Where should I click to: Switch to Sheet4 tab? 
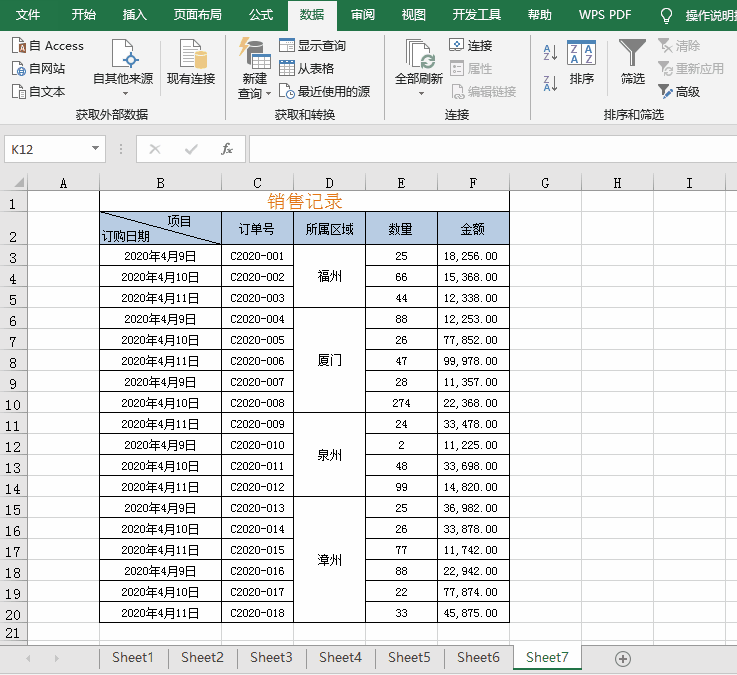click(340, 657)
